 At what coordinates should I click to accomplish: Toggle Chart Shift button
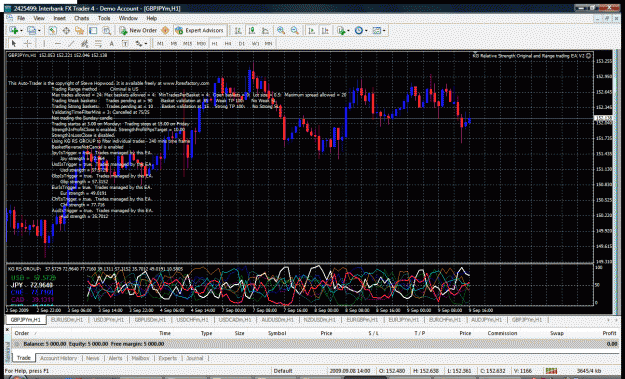tap(325, 31)
